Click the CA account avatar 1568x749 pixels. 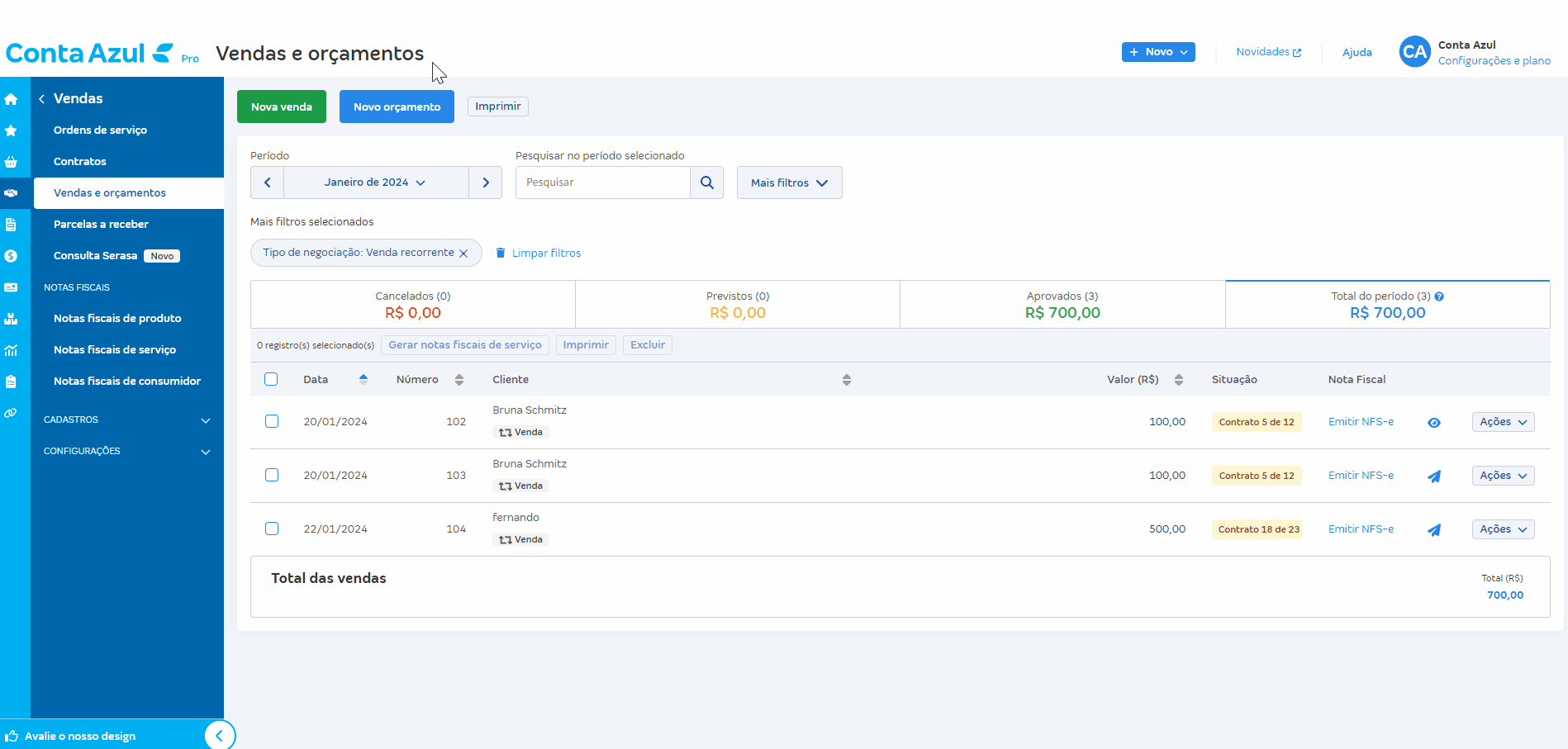[1414, 52]
